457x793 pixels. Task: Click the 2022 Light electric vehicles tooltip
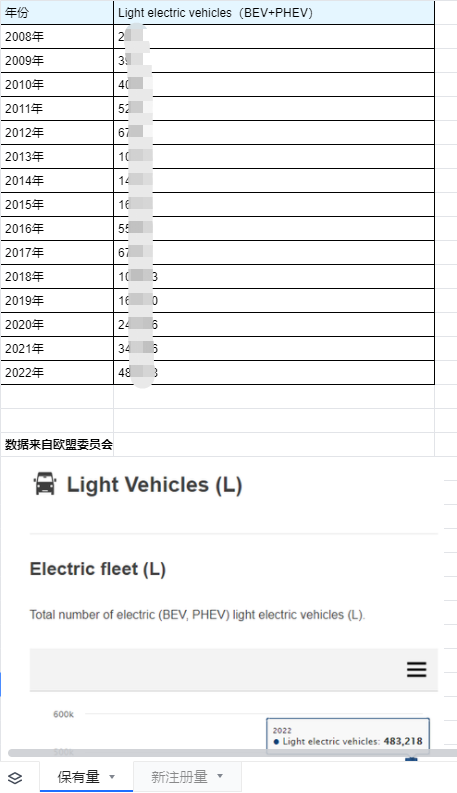pos(348,736)
